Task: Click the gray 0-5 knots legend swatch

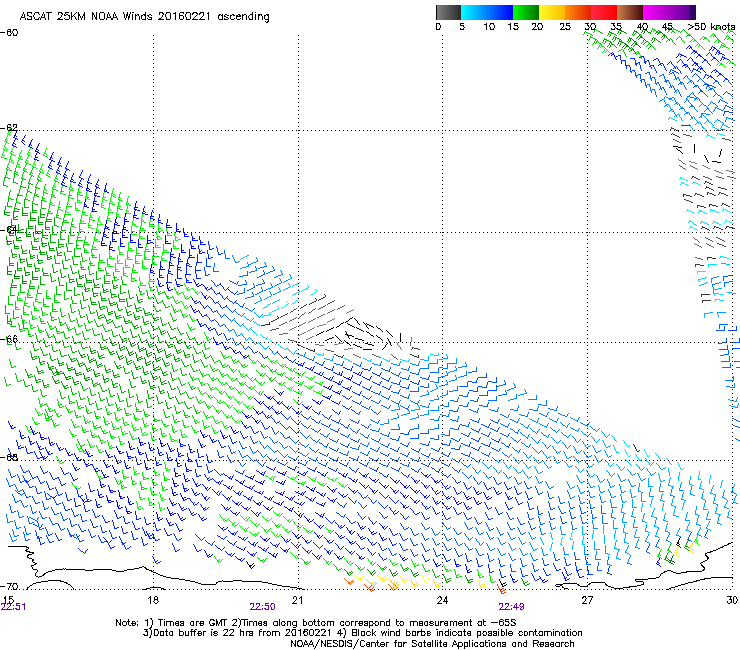Action: (448, 12)
